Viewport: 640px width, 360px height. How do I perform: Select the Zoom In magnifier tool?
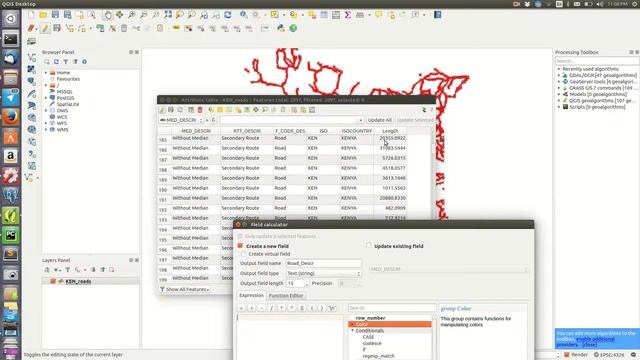tap(131, 15)
